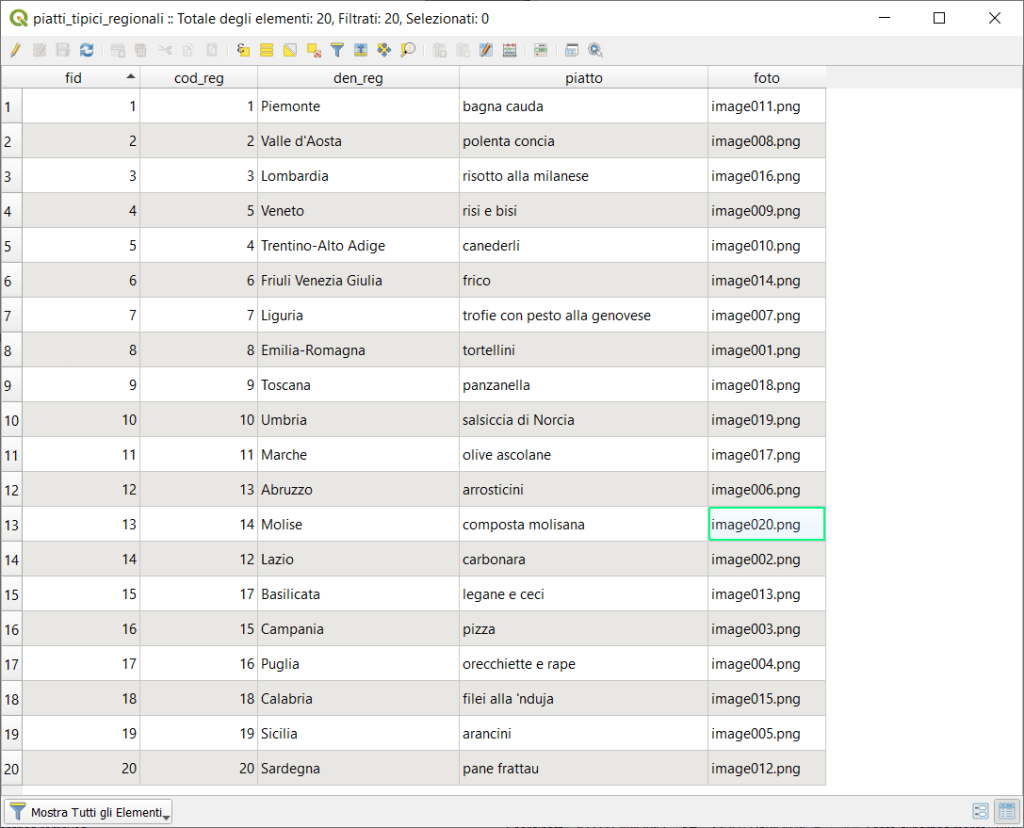Screen dimensions: 1024x828
Task: Toggle editing mode with the pencil icon
Action: (x=15, y=50)
